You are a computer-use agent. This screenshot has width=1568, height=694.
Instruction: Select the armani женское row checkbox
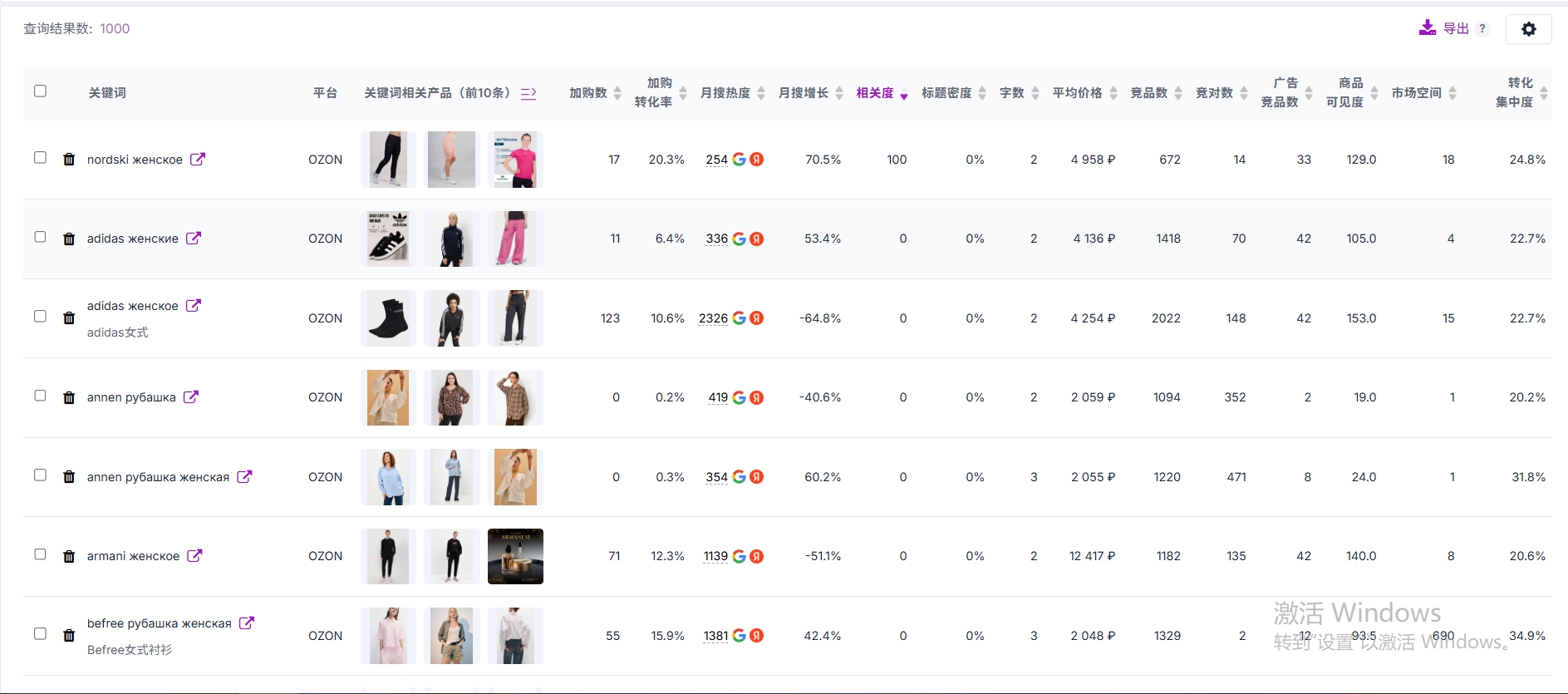pyautogui.click(x=40, y=554)
